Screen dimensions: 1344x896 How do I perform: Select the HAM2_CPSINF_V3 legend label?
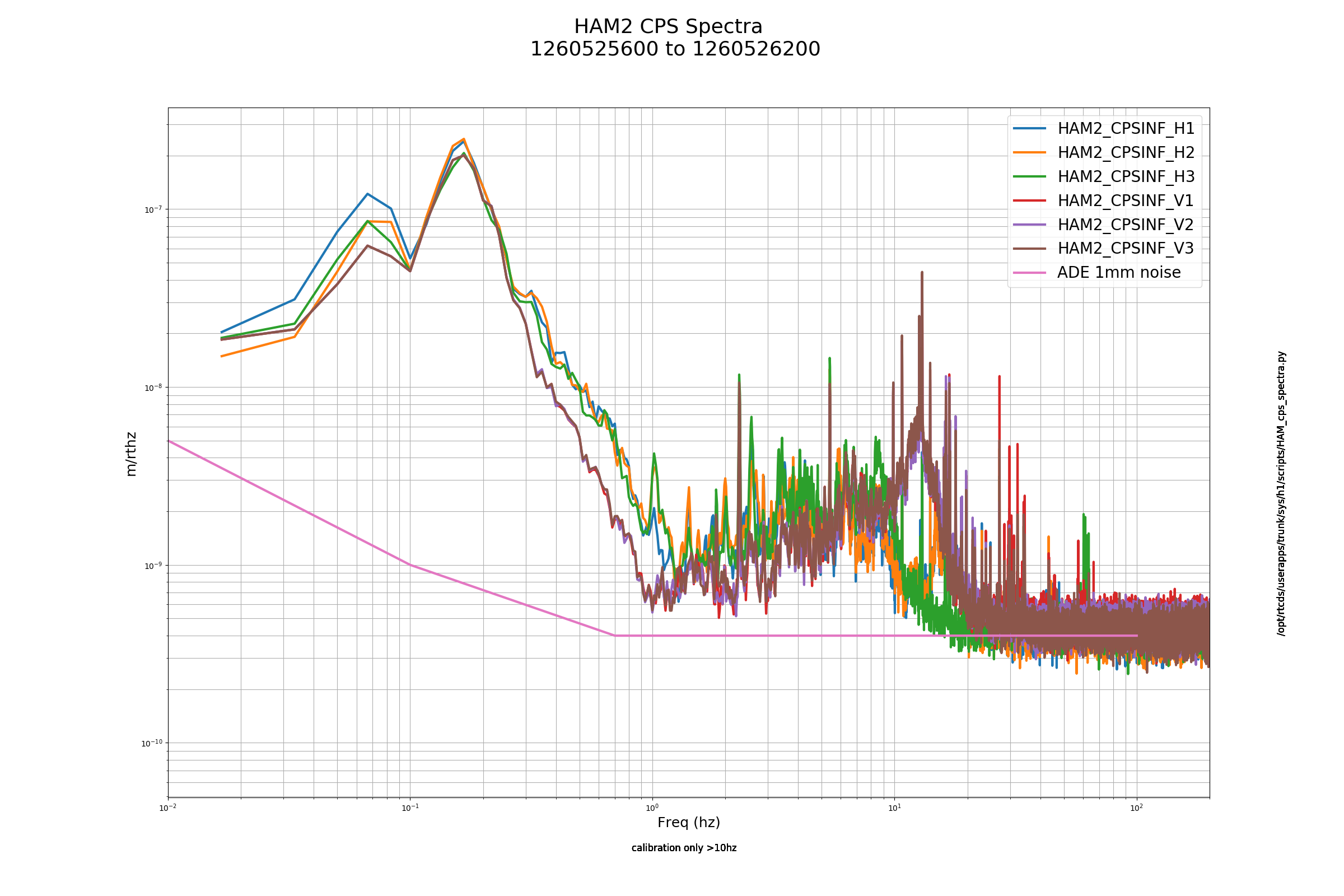[1125, 249]
